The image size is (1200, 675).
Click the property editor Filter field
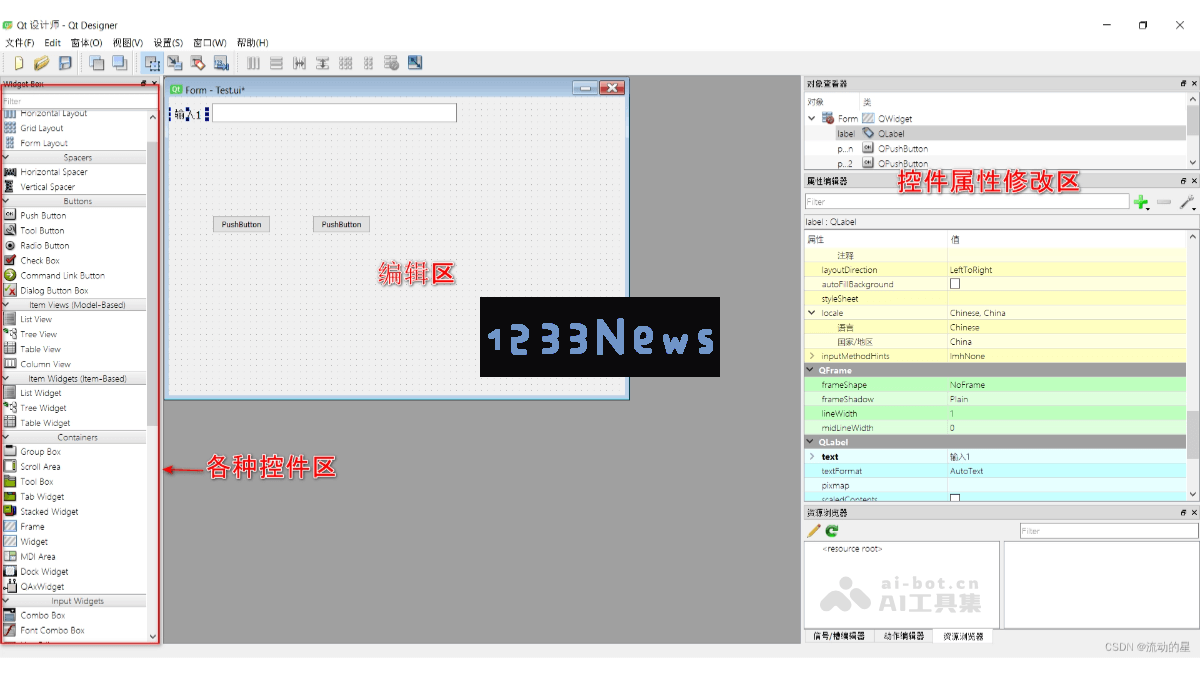click(967, 202)
